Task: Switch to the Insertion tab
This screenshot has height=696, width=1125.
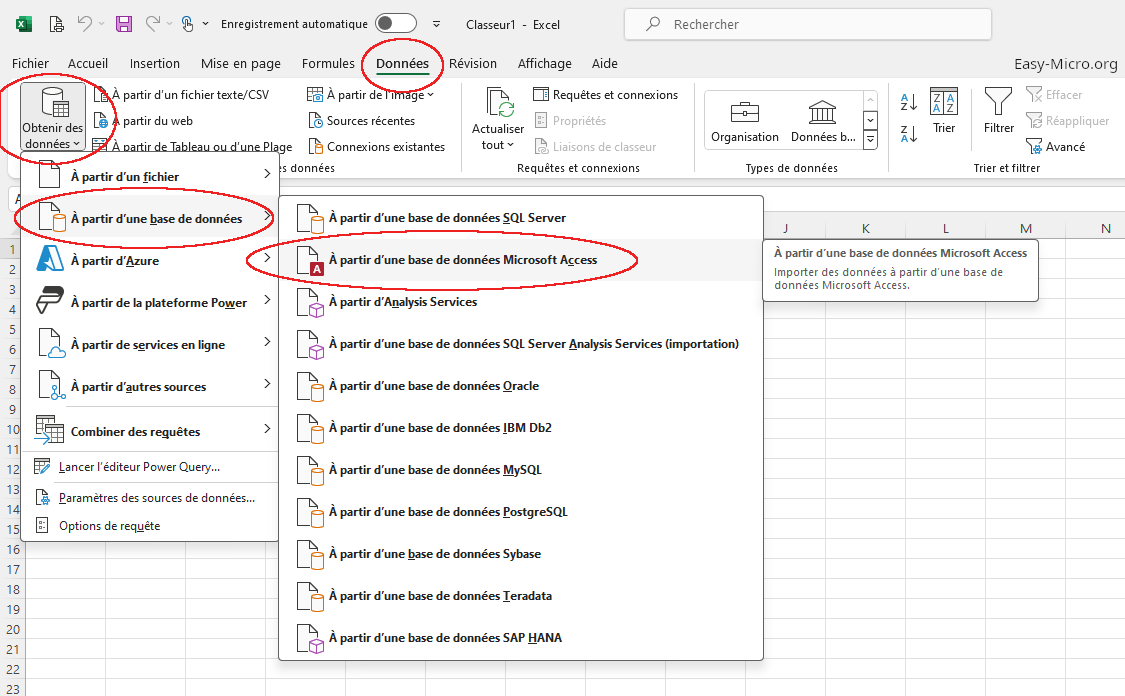Action: [x=155, y=63]
